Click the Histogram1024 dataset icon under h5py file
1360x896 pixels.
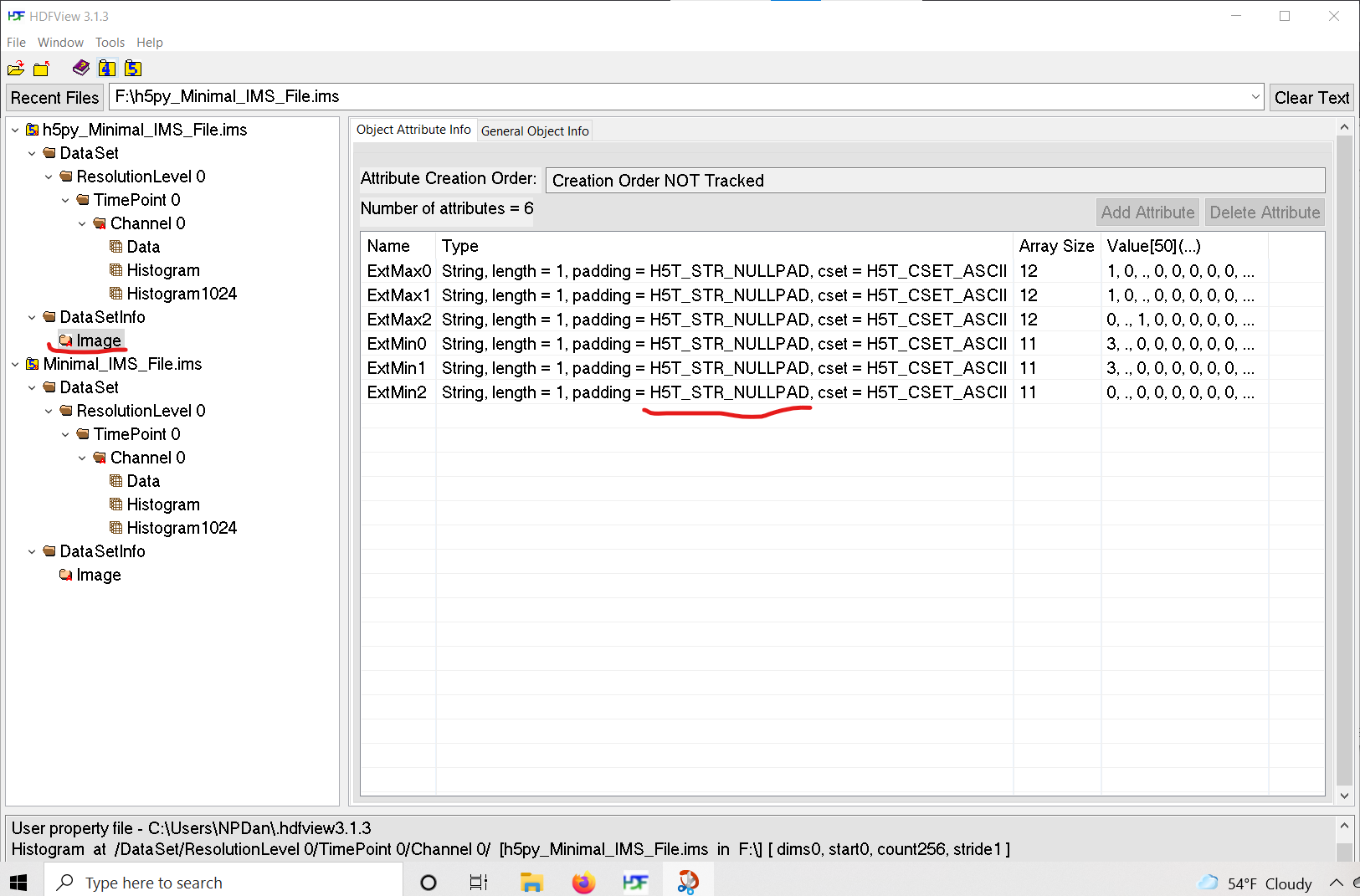click(x=116, y=294)
